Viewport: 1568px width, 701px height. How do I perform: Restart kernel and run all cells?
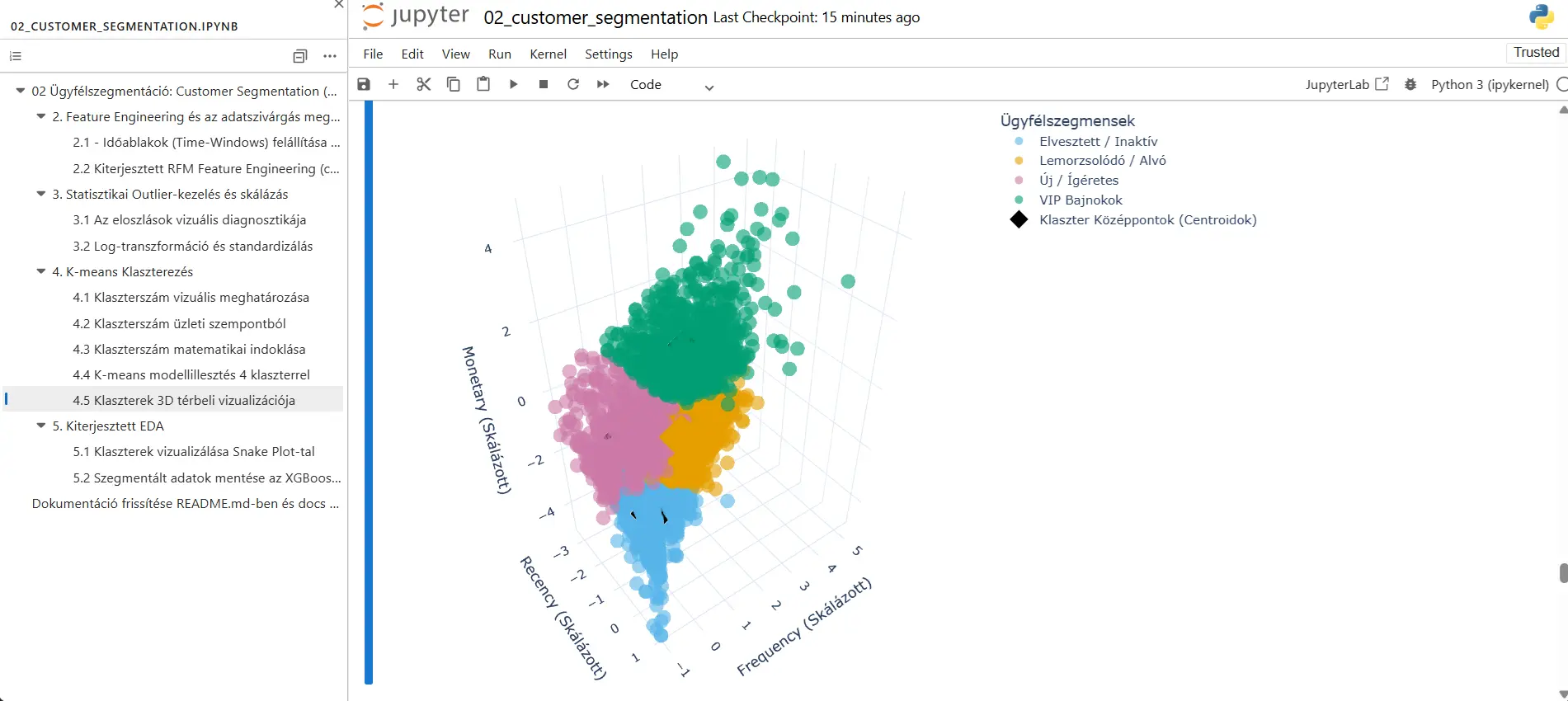pyautogui.click(x=603, y=84)
